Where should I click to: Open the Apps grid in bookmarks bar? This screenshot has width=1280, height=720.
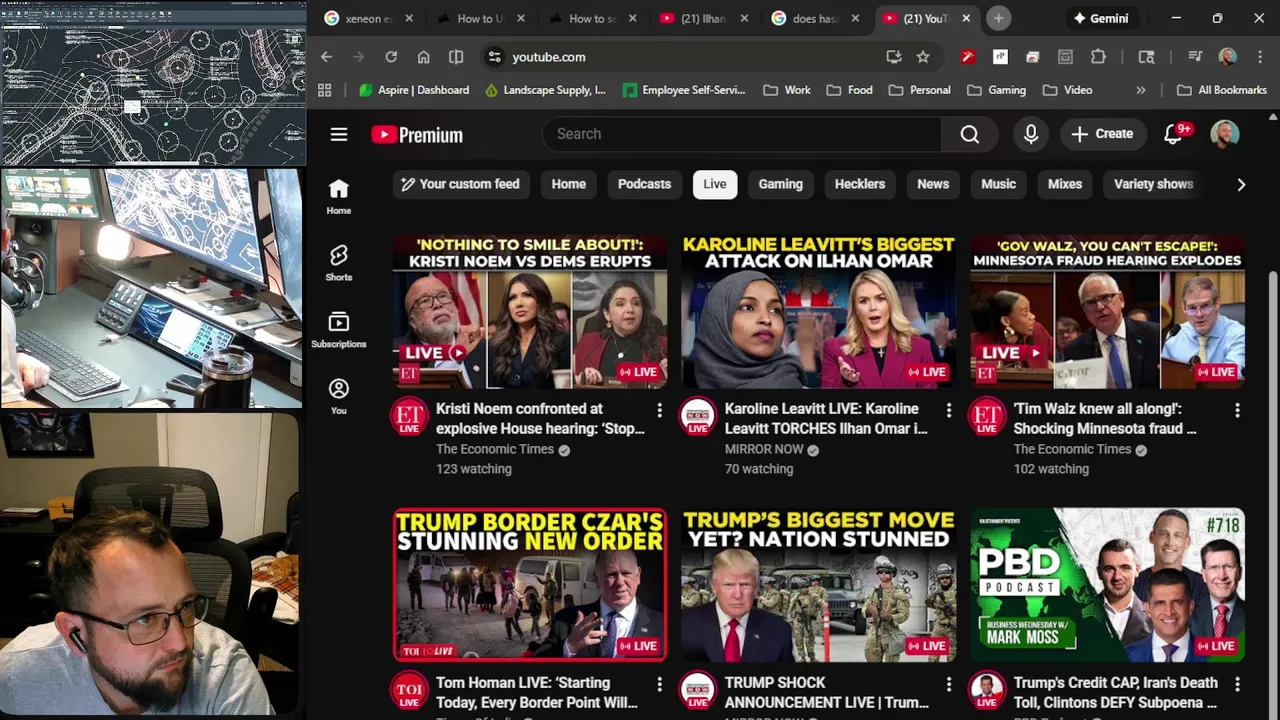click(324, 90)
